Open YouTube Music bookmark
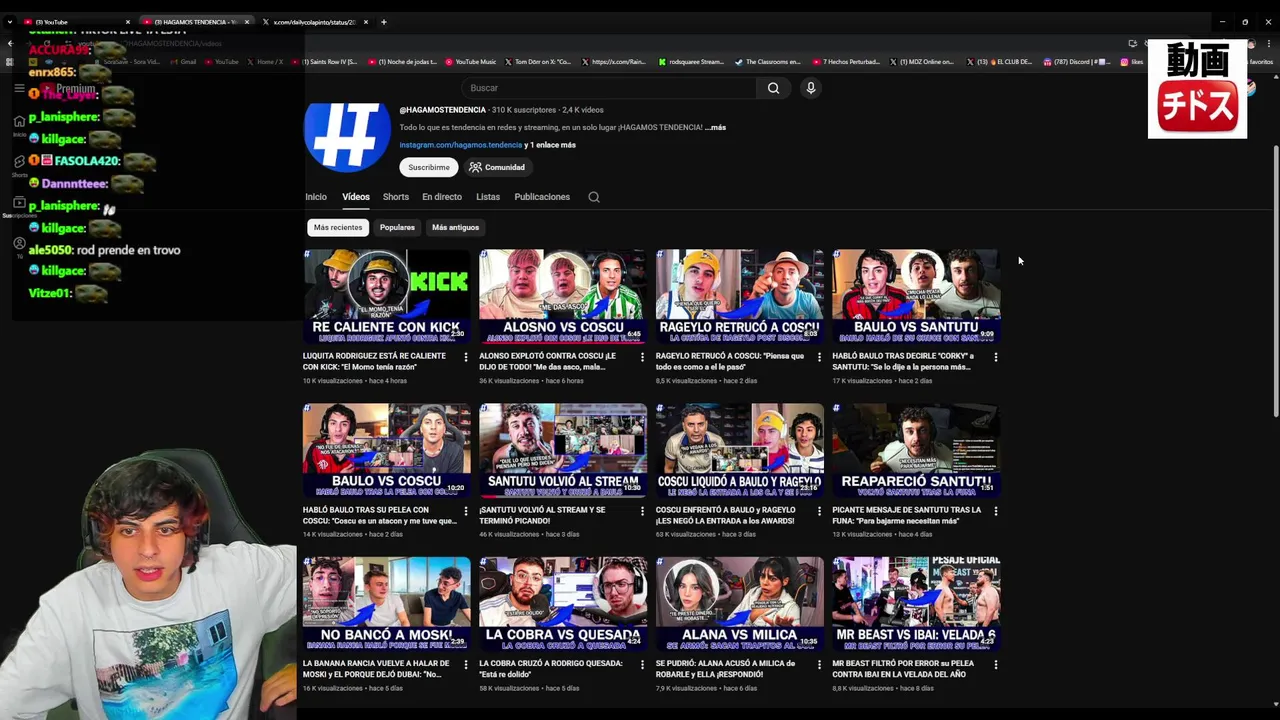 tap(470, 62)
